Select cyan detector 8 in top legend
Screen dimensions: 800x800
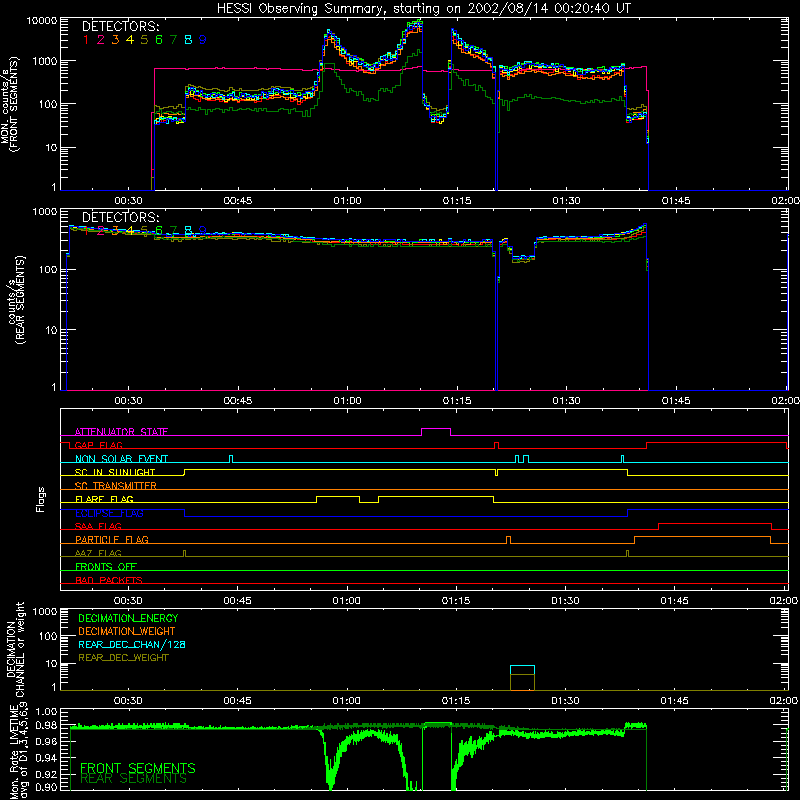188,40
